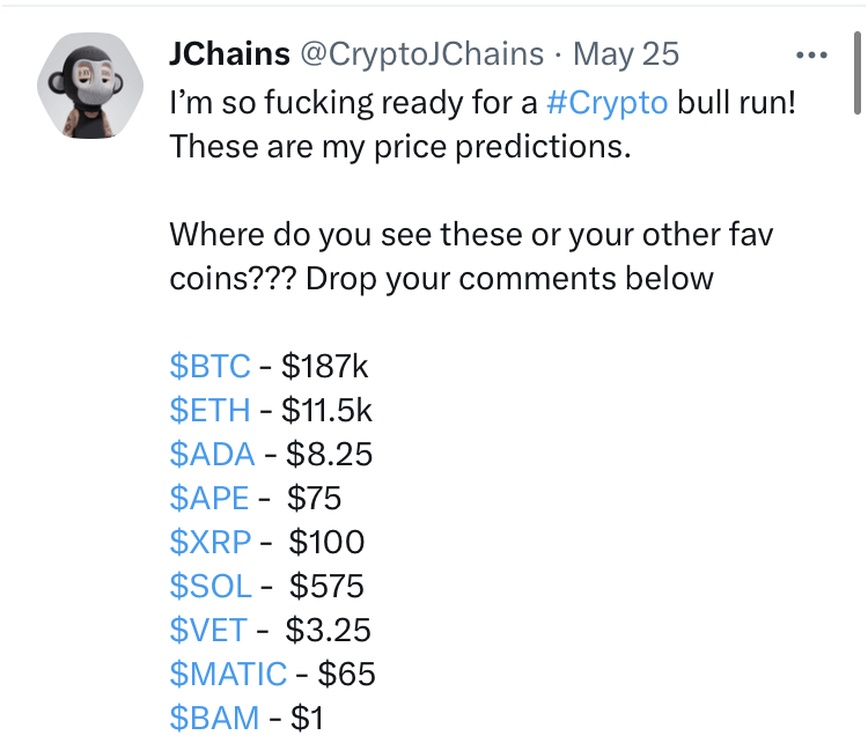
Task: Click the $XRP cashtag
Action: click(211, 542)
